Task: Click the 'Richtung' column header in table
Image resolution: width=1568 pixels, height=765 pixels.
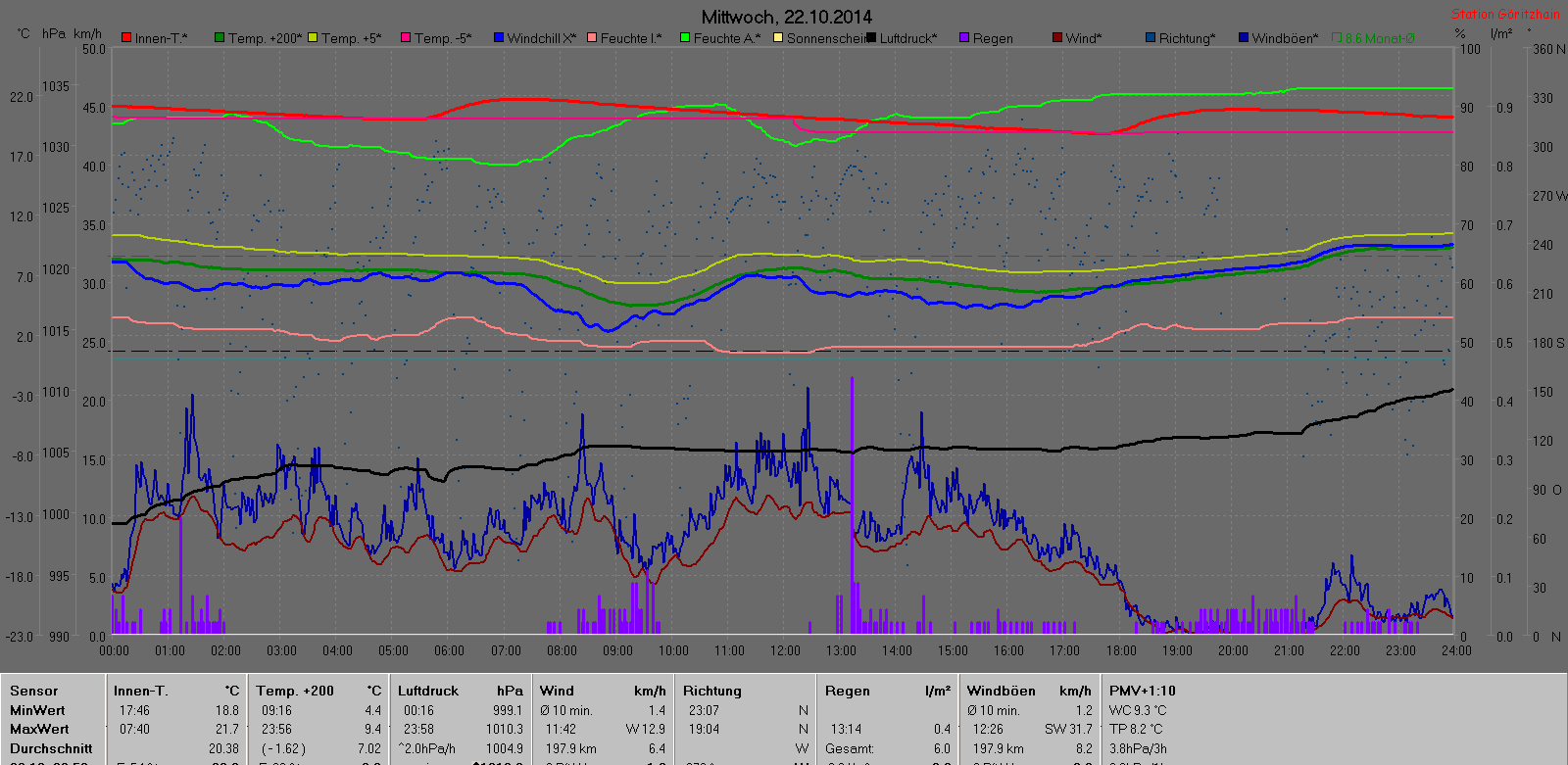Action: [x=712, y=691]
